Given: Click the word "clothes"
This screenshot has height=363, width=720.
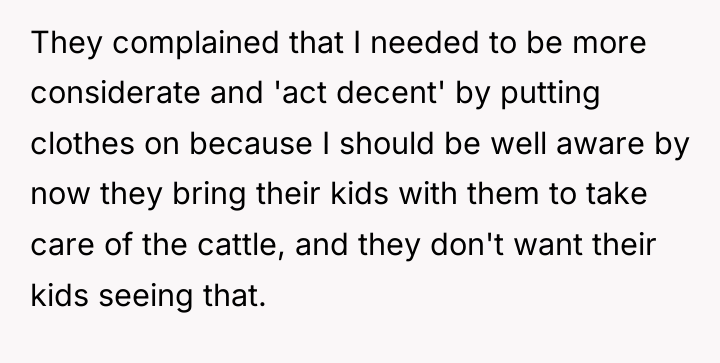Looking at the screenshot, I should (x=83, y=144).
